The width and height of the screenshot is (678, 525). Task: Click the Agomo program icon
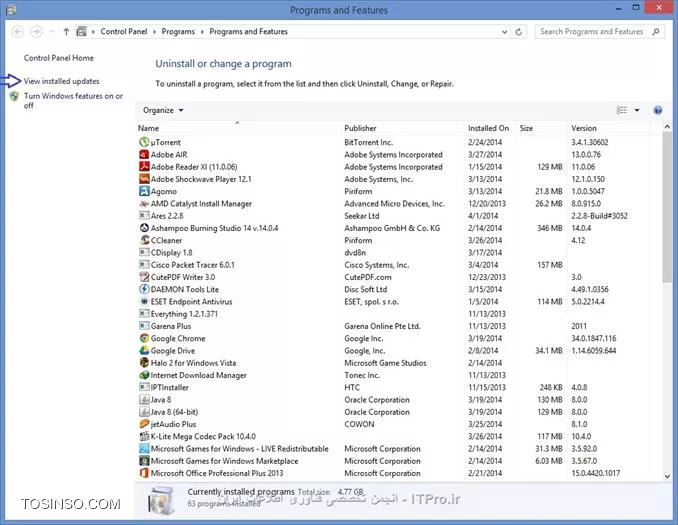click(x=144, y=191)
